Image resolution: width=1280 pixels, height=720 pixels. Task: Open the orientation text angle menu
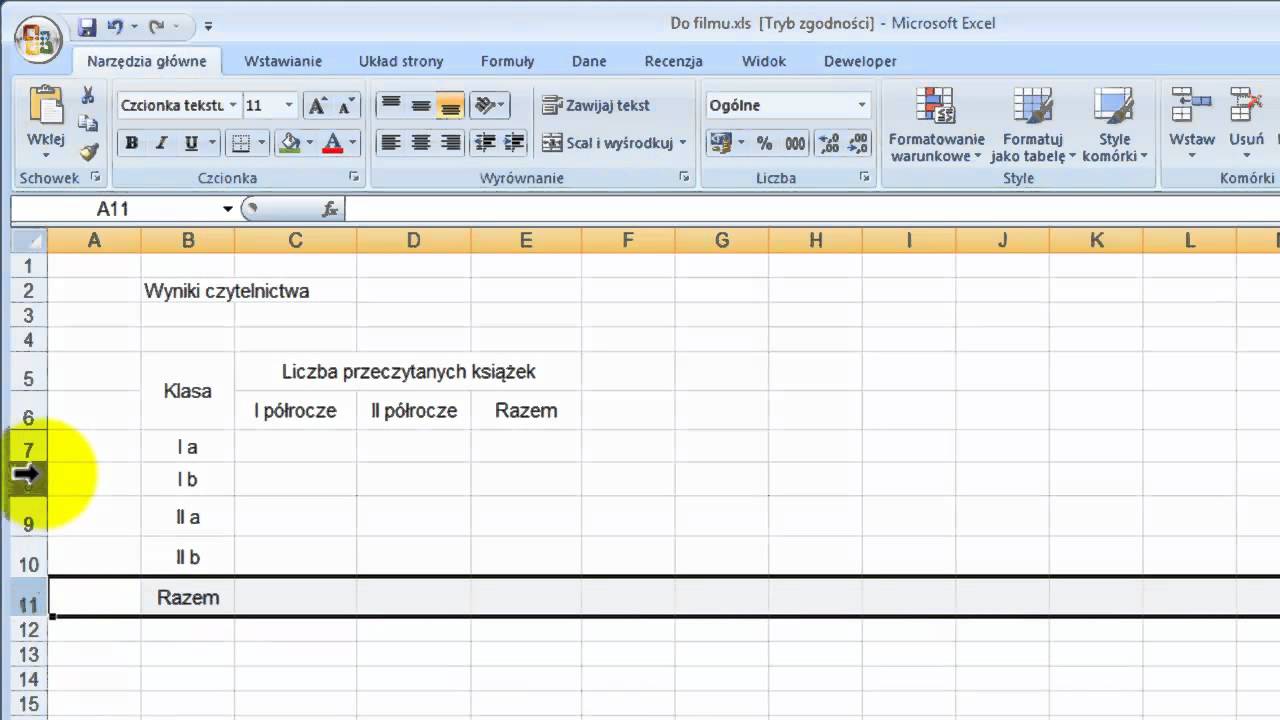[489, 105]
